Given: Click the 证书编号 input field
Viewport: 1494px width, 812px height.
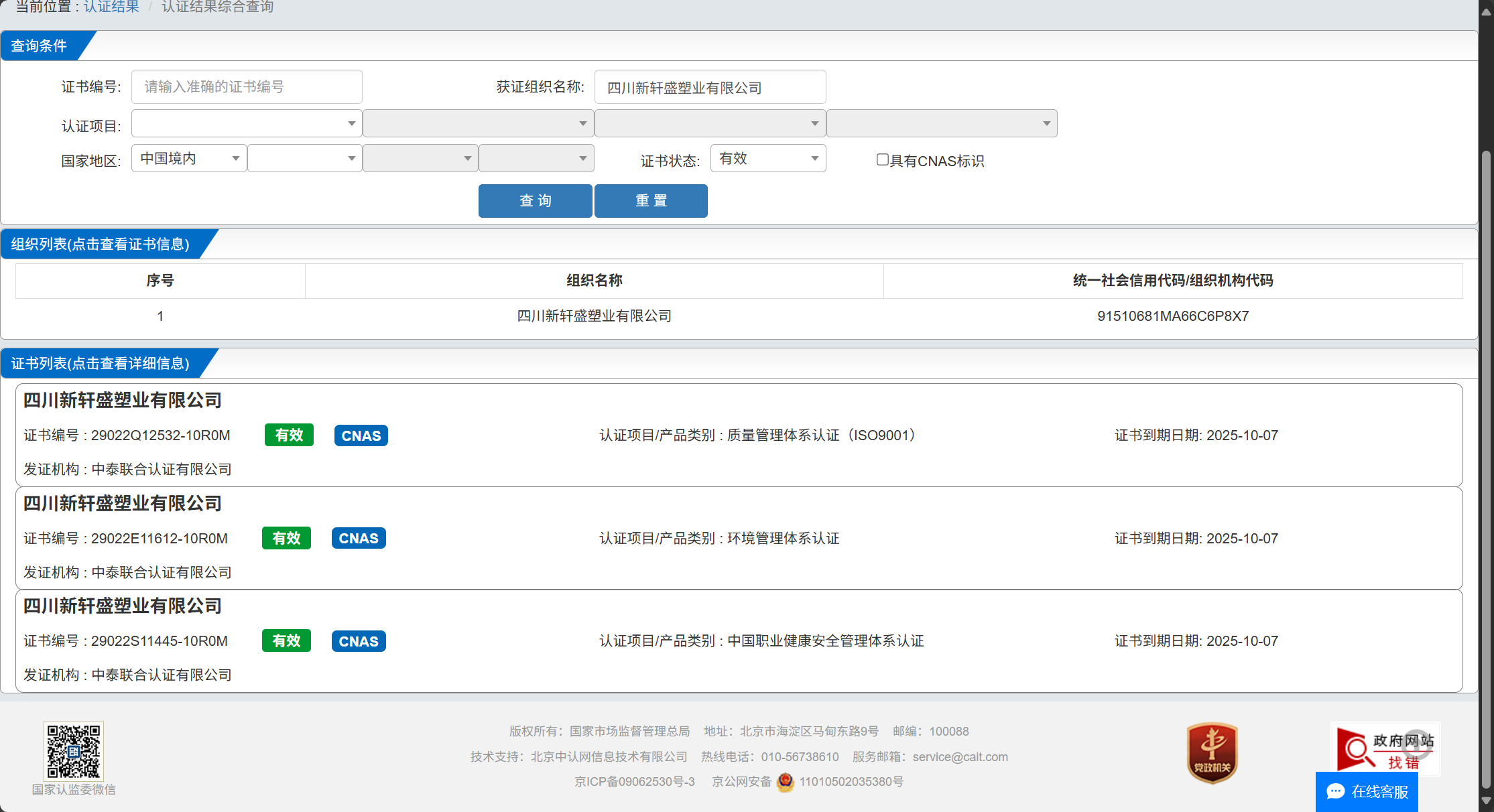Looking at the screenshot, I should [x=247, y=87].
